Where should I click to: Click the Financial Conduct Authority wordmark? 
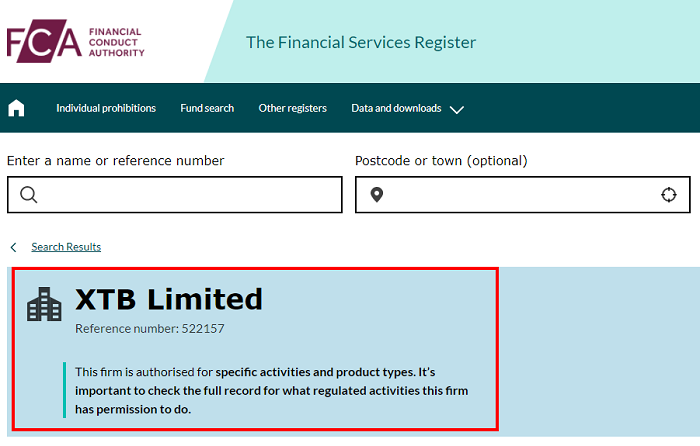pyautogui.click(x=117, y=42)
